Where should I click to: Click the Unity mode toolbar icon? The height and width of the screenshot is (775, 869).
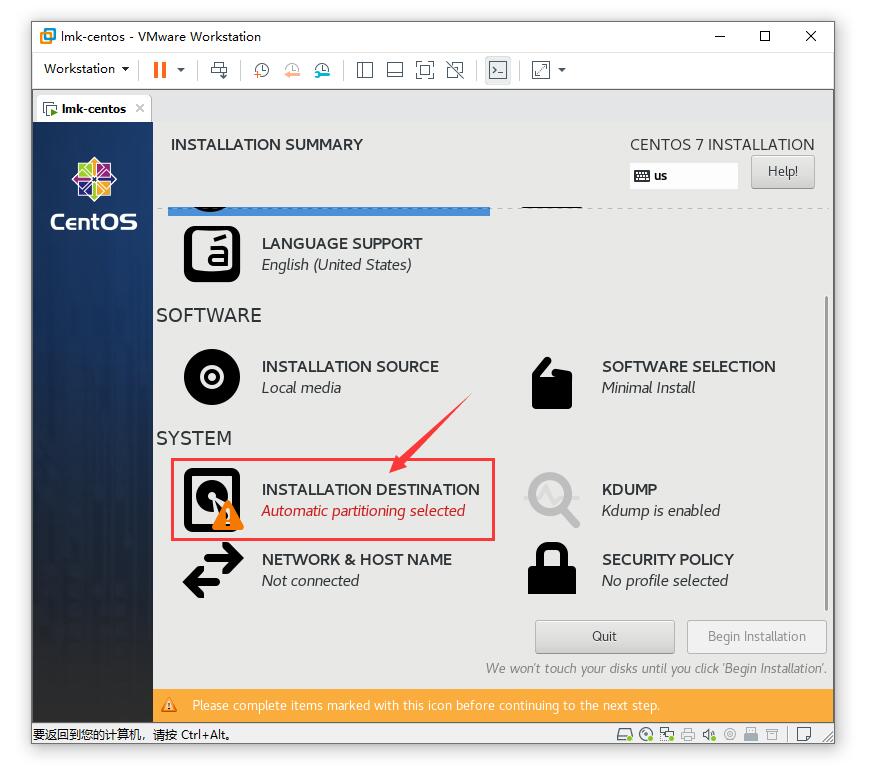(455, 70)
